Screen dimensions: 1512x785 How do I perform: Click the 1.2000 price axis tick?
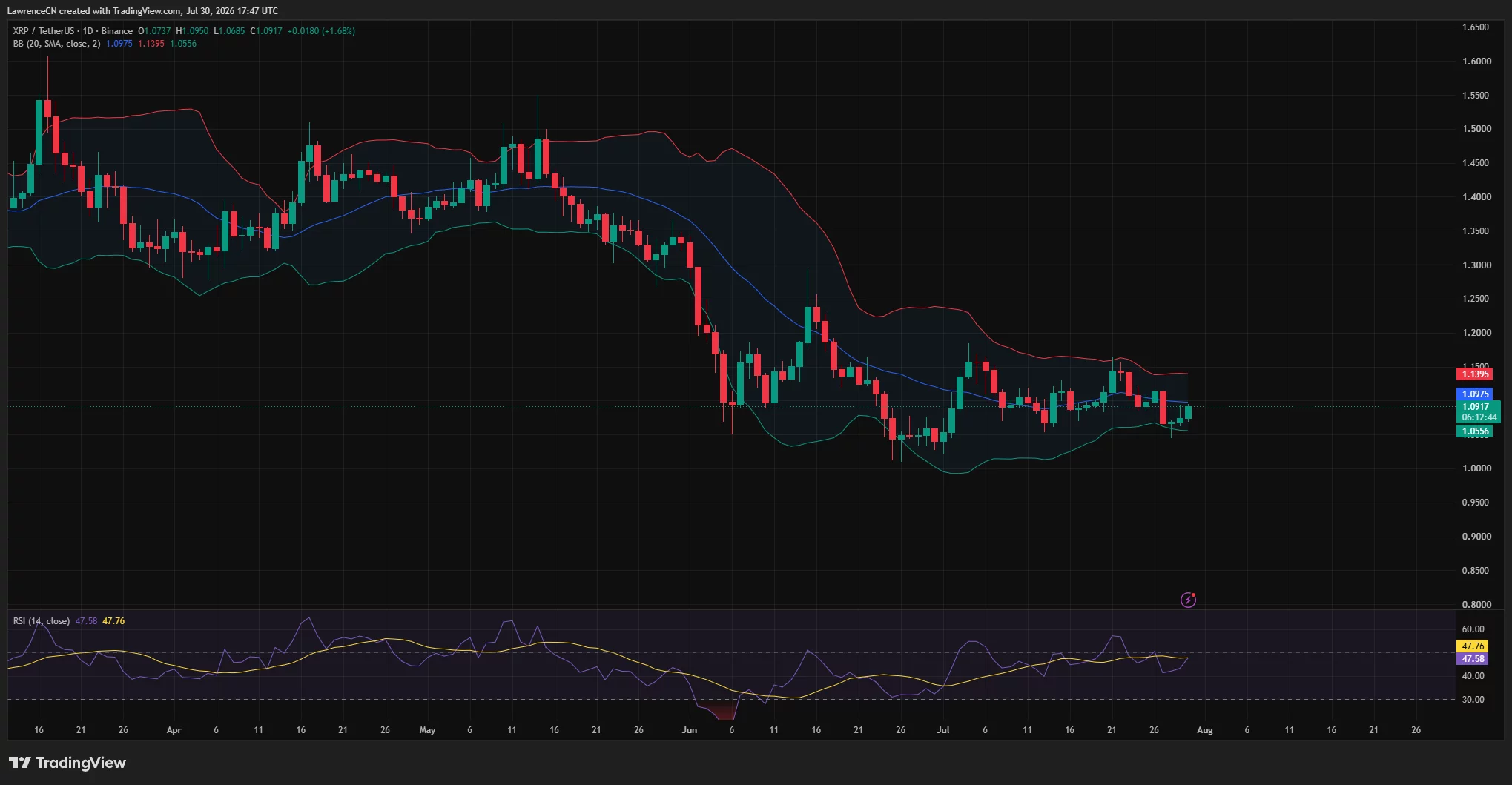click(1476, 333)
